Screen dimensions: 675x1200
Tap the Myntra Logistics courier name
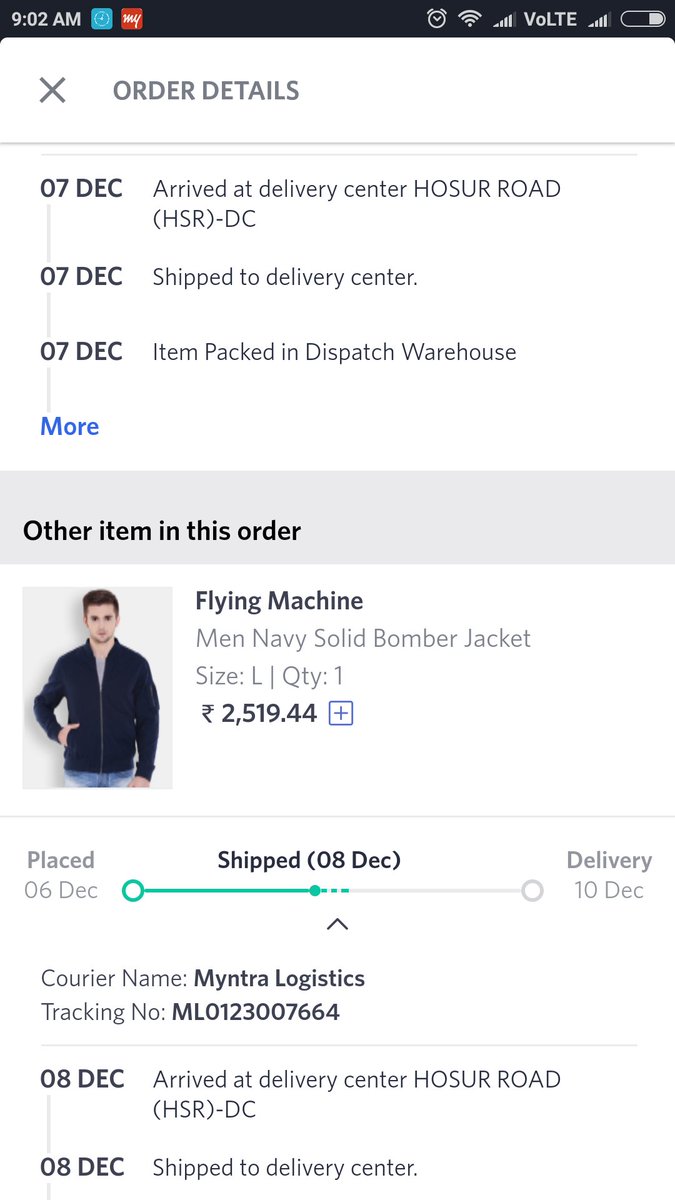(x=279, y=978)
